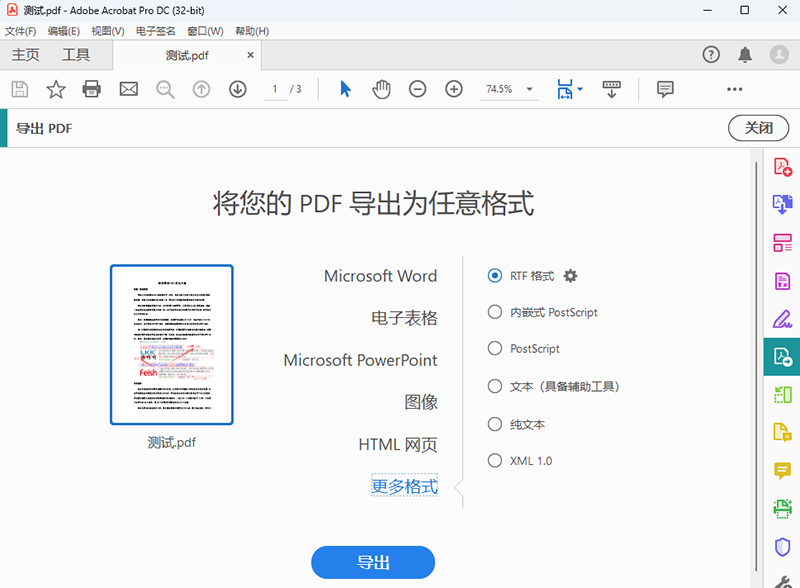The image size is (800, 588).
Task: Choose 电子表格 export format
Action: [404, 318]
